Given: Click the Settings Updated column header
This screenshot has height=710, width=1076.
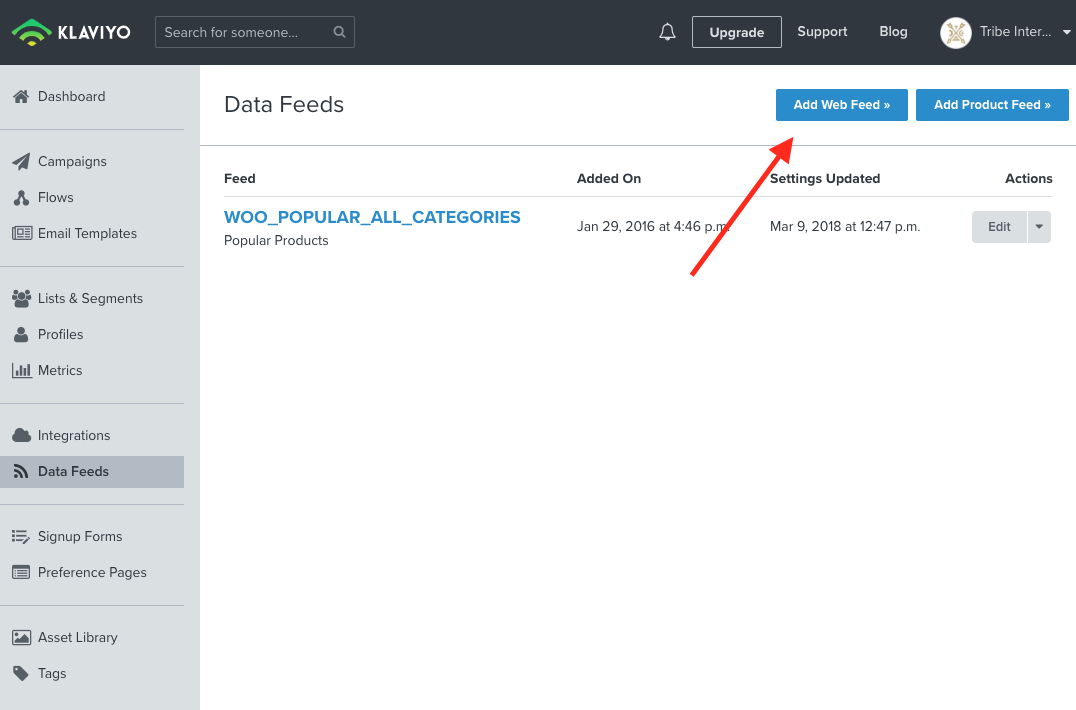Looking at the screenshot, I should coord(825,178).
